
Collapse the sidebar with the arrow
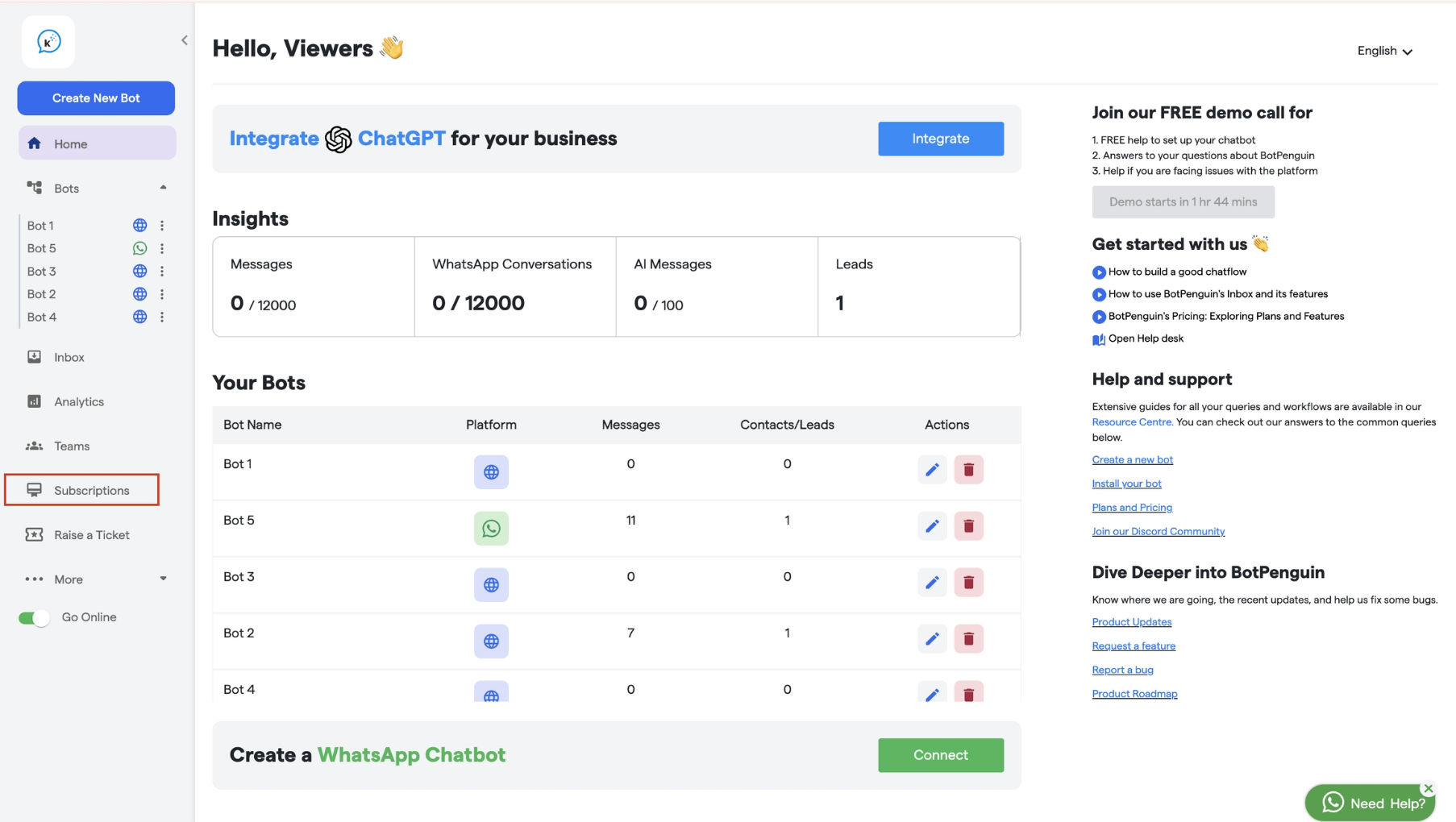[x=185, y=40]
